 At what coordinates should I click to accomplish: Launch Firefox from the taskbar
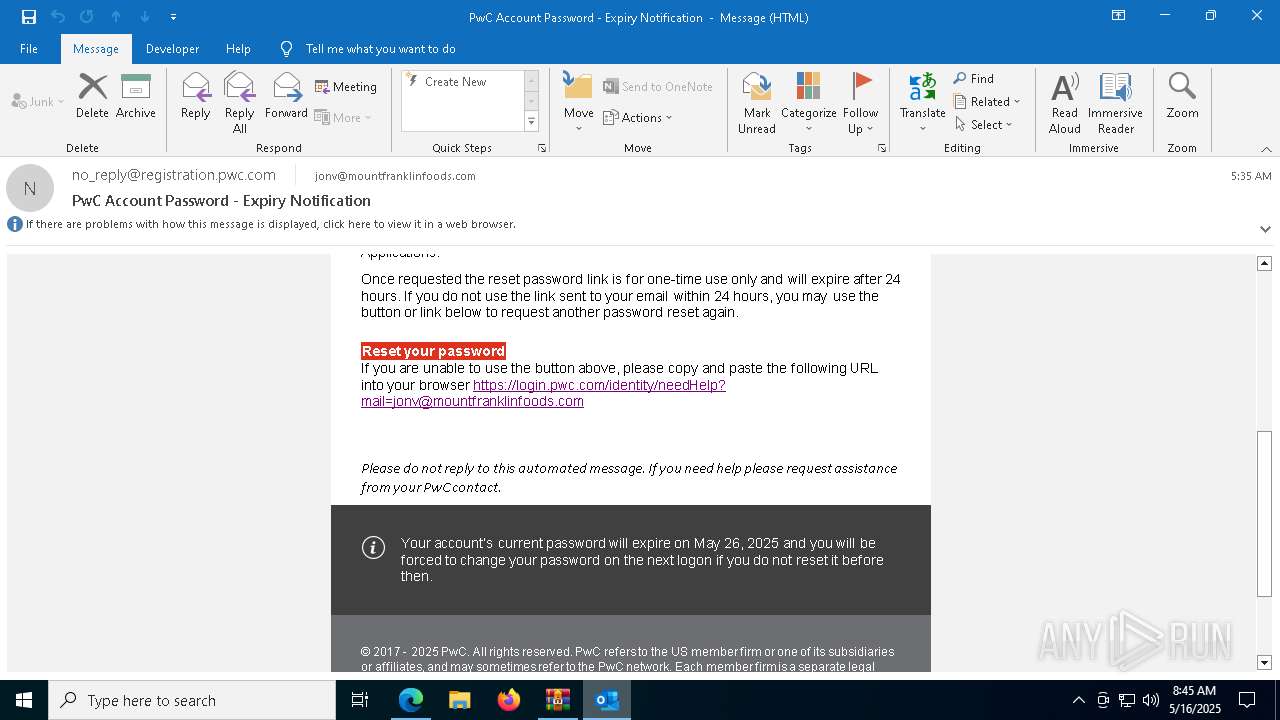point(509,700)
